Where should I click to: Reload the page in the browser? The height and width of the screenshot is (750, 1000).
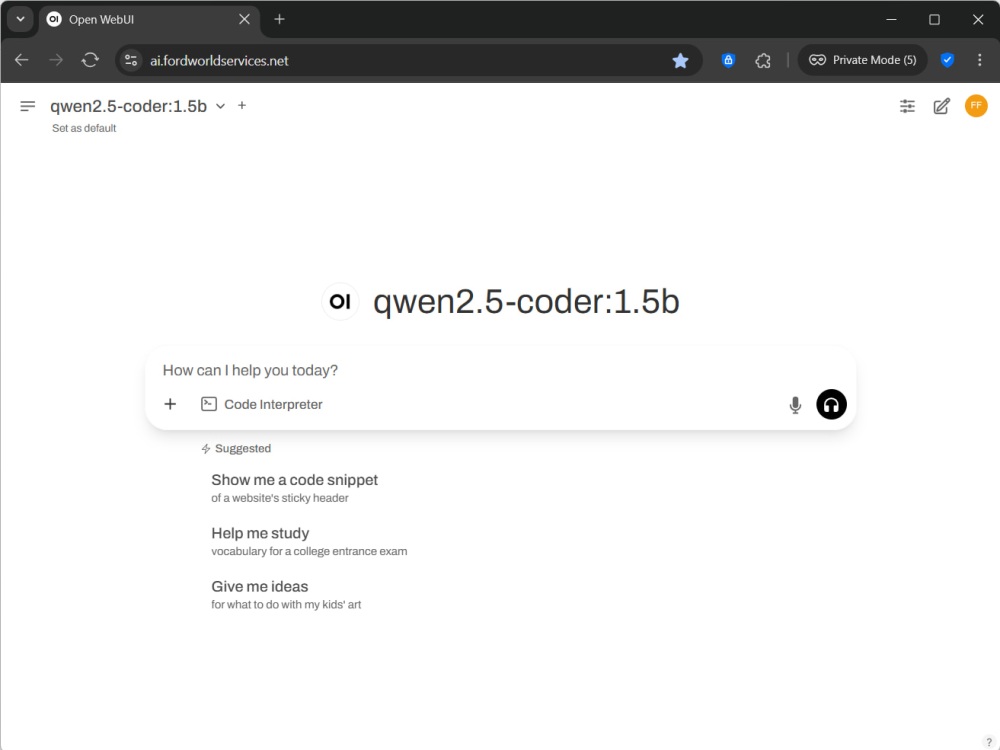click(90, 60)
